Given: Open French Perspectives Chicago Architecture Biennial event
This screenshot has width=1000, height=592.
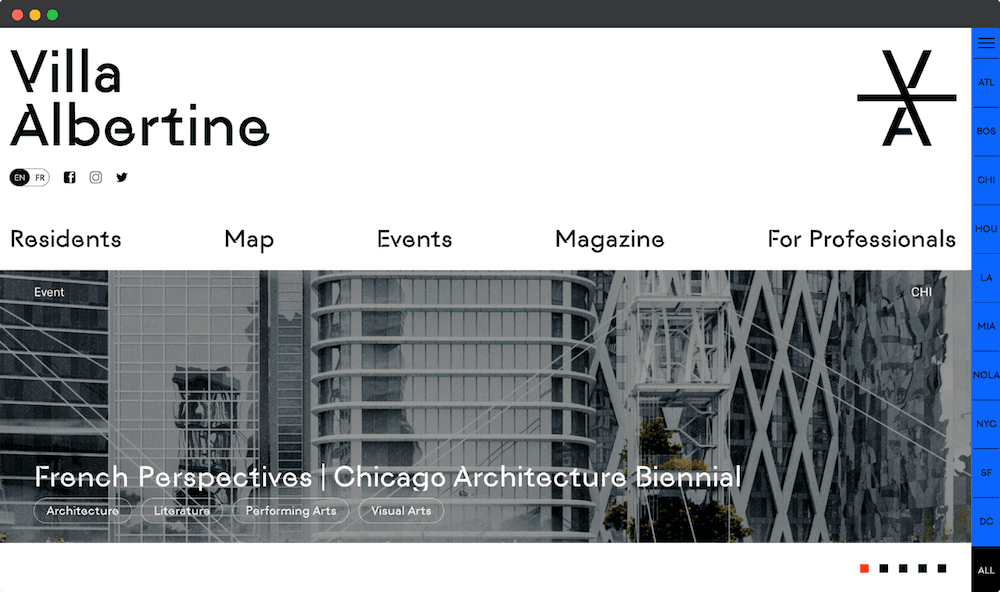Looking at the screenshot, I should click(388, 477).
